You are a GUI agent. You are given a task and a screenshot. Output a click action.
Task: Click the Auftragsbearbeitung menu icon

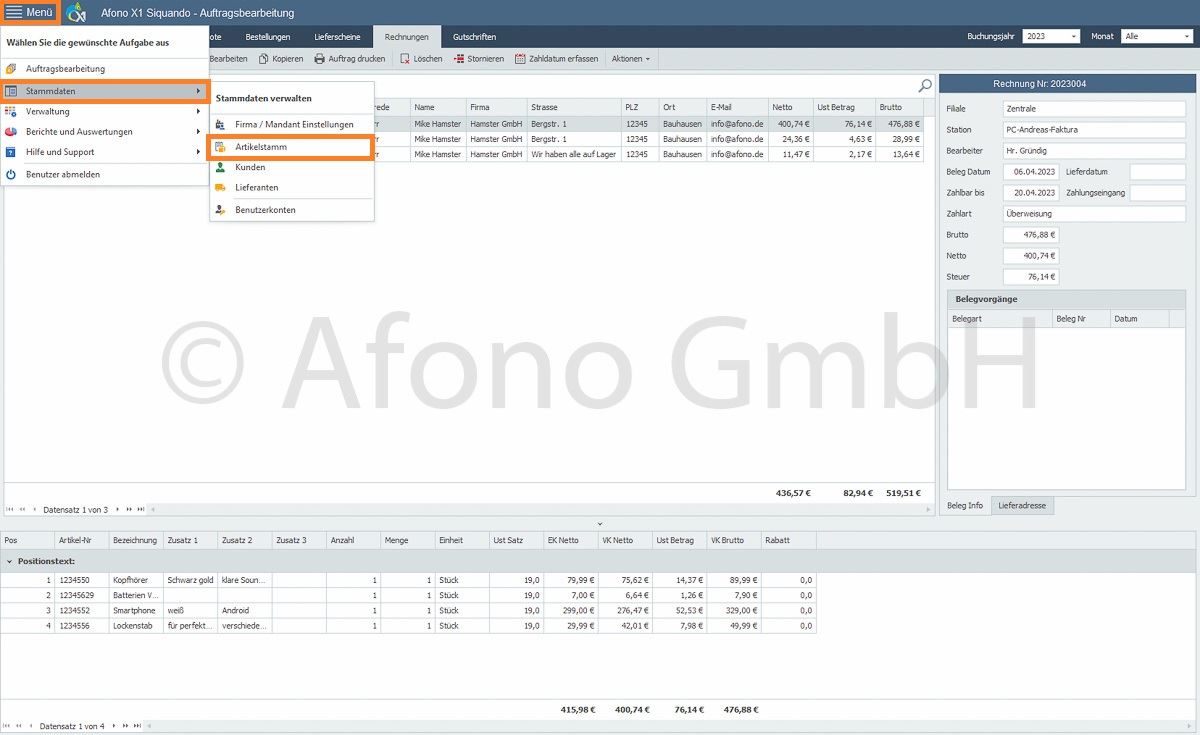point(11,69)
